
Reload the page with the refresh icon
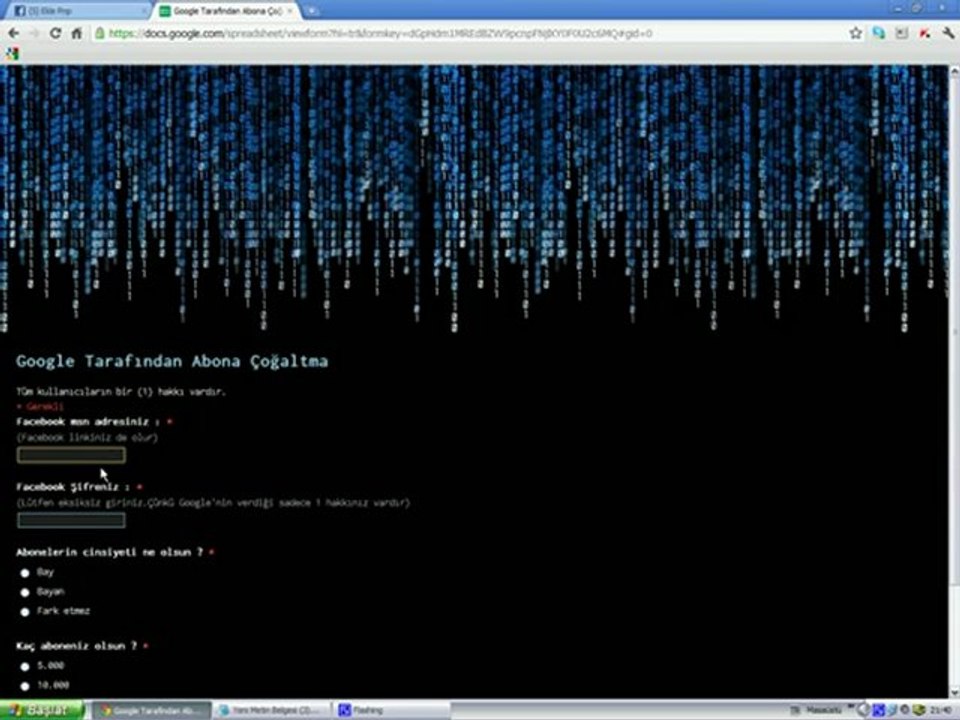(x=55, y=33)
